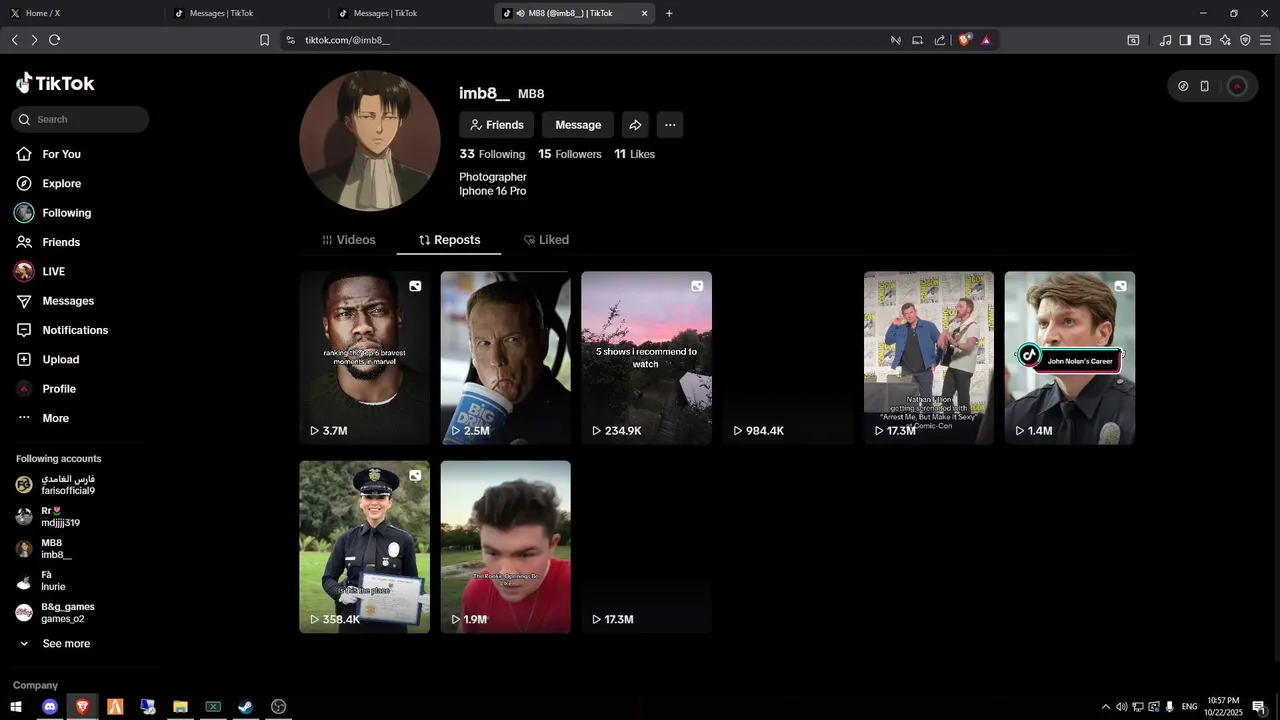
Task: Click the Friends button on profile
Action: click(496, 125)
